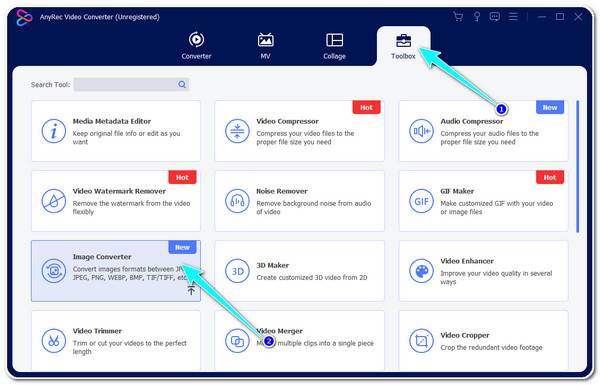
Task: Click the Video Watermark Remover droplet icon
Action: tap(54, 201)
